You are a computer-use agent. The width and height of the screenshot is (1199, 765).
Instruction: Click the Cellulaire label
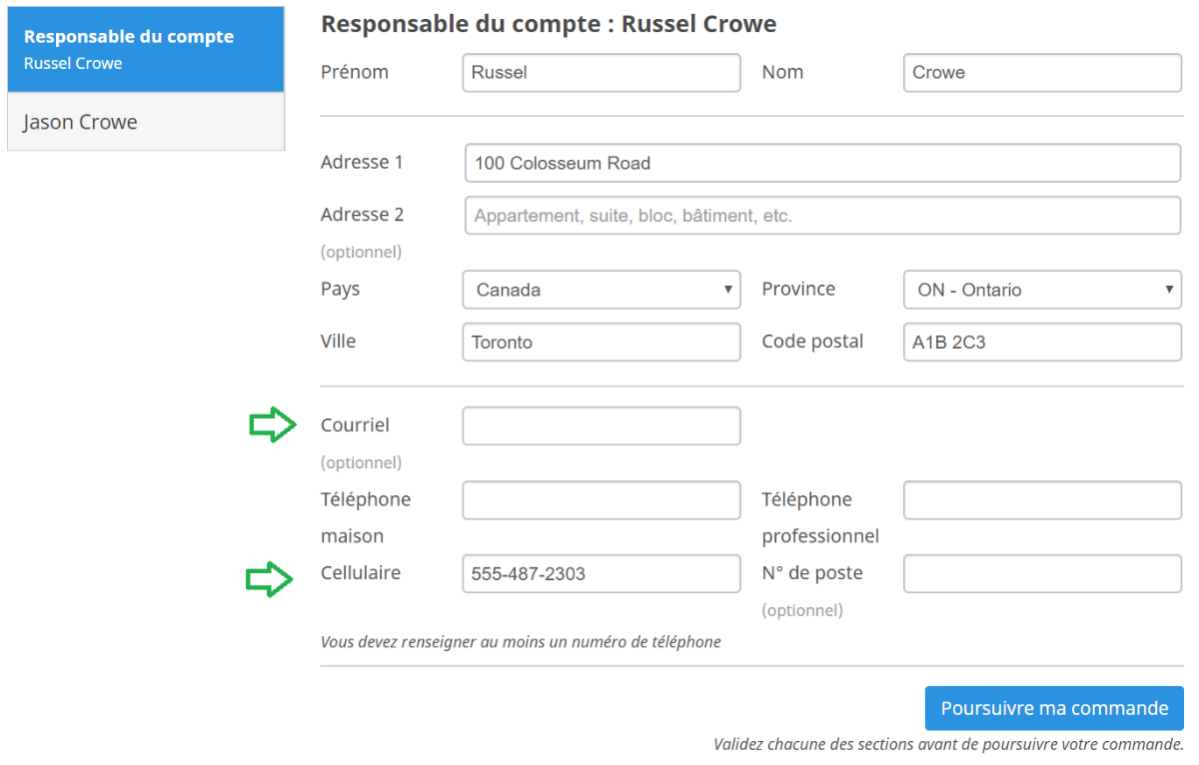coord(360,572)
